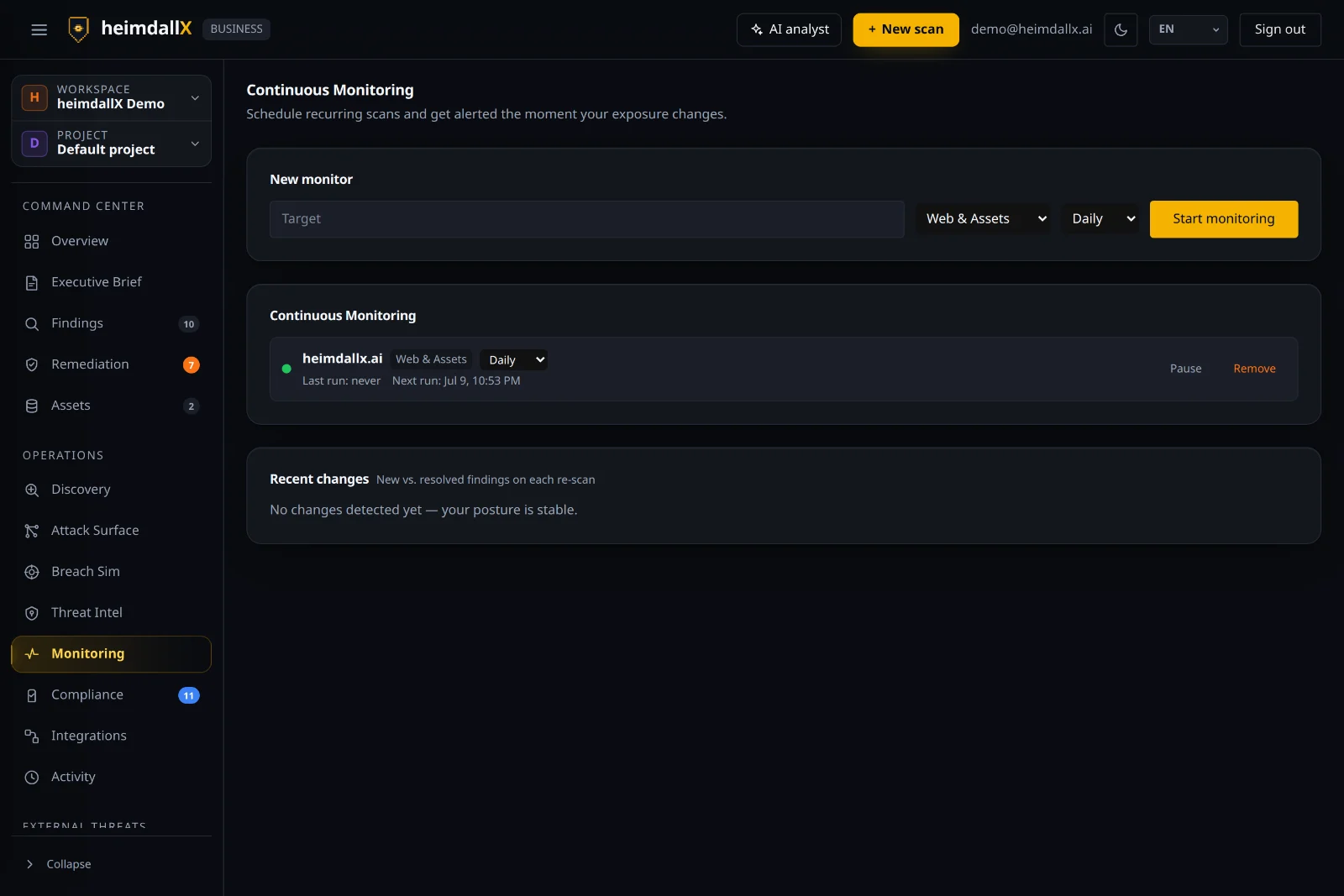Viewport: 1344px width, 896px height.
Task: Pause the heimdallx.ai monitor
Action: click(1185, 369)
